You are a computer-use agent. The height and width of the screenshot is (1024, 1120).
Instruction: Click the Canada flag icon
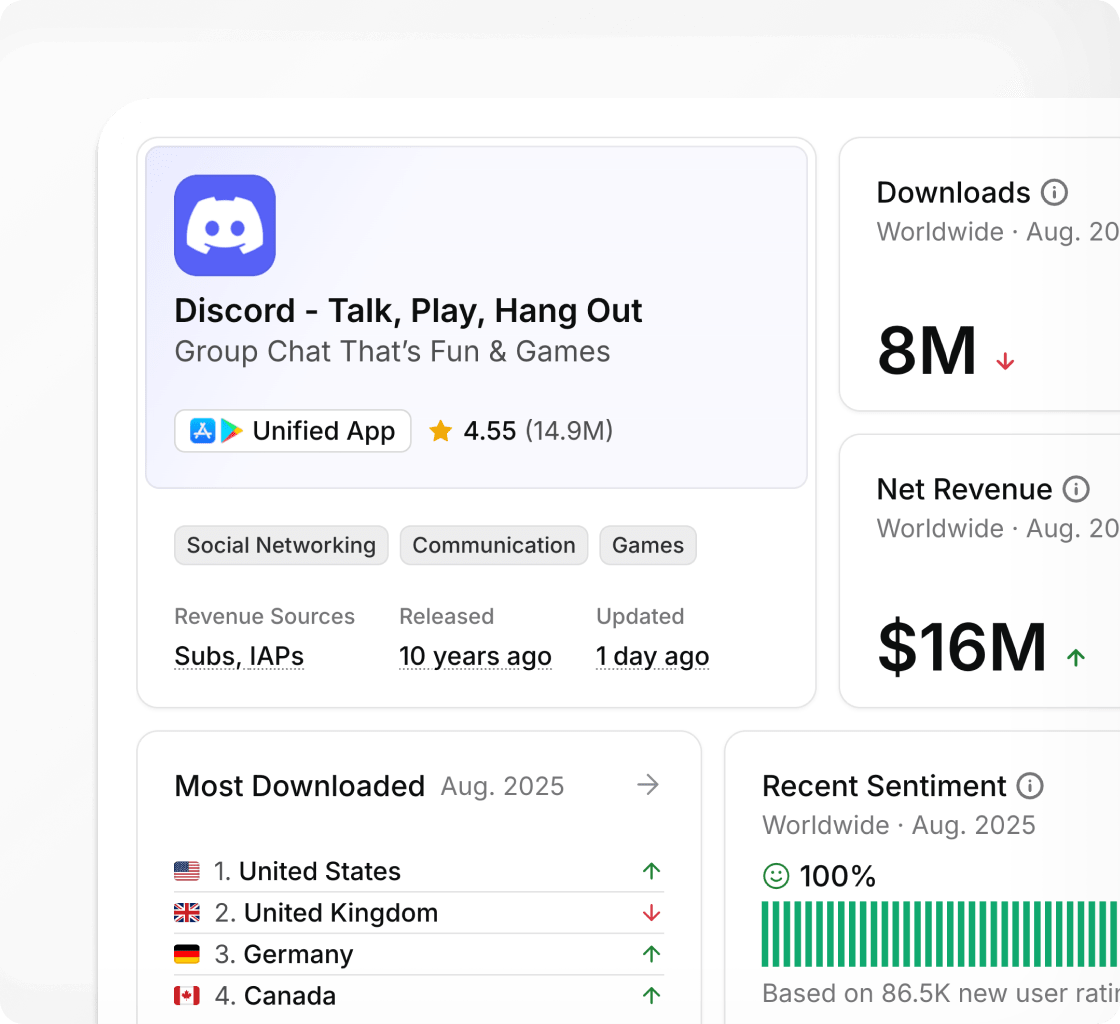(x=187, y=995)
